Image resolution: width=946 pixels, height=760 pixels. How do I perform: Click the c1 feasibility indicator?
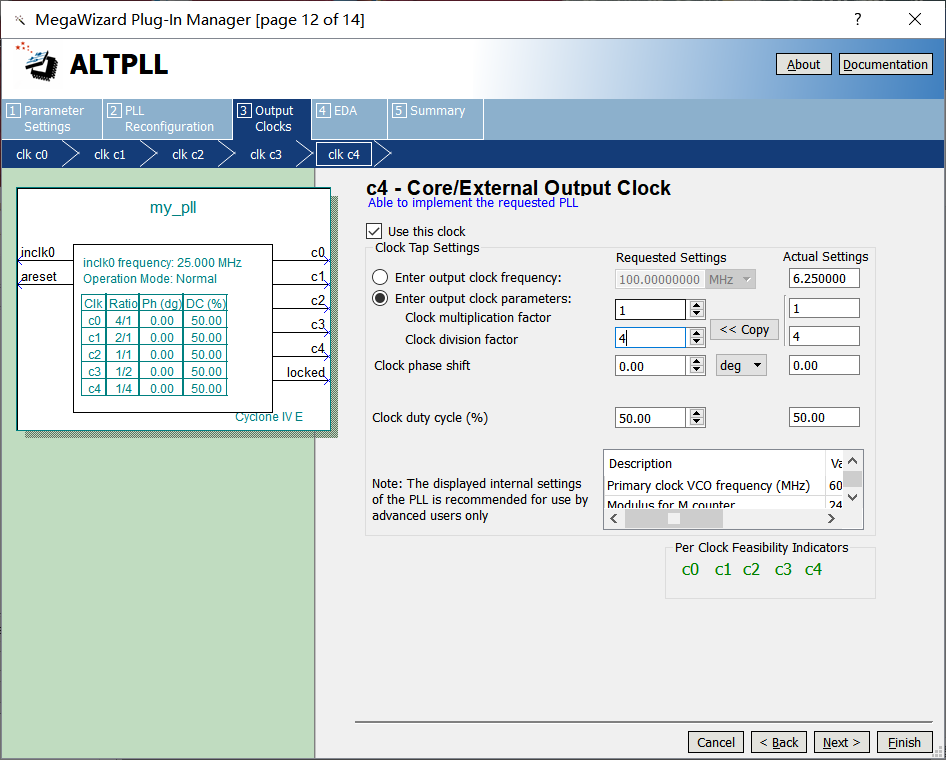pyautogui.click(x=723, y=569)
